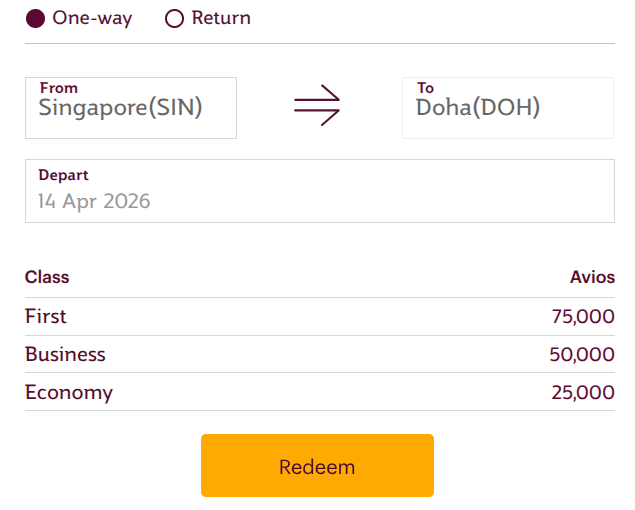Click the small Depart label text
Image resolution: width=635 pixels, height=510 pixels.
(x=63, y=175)
